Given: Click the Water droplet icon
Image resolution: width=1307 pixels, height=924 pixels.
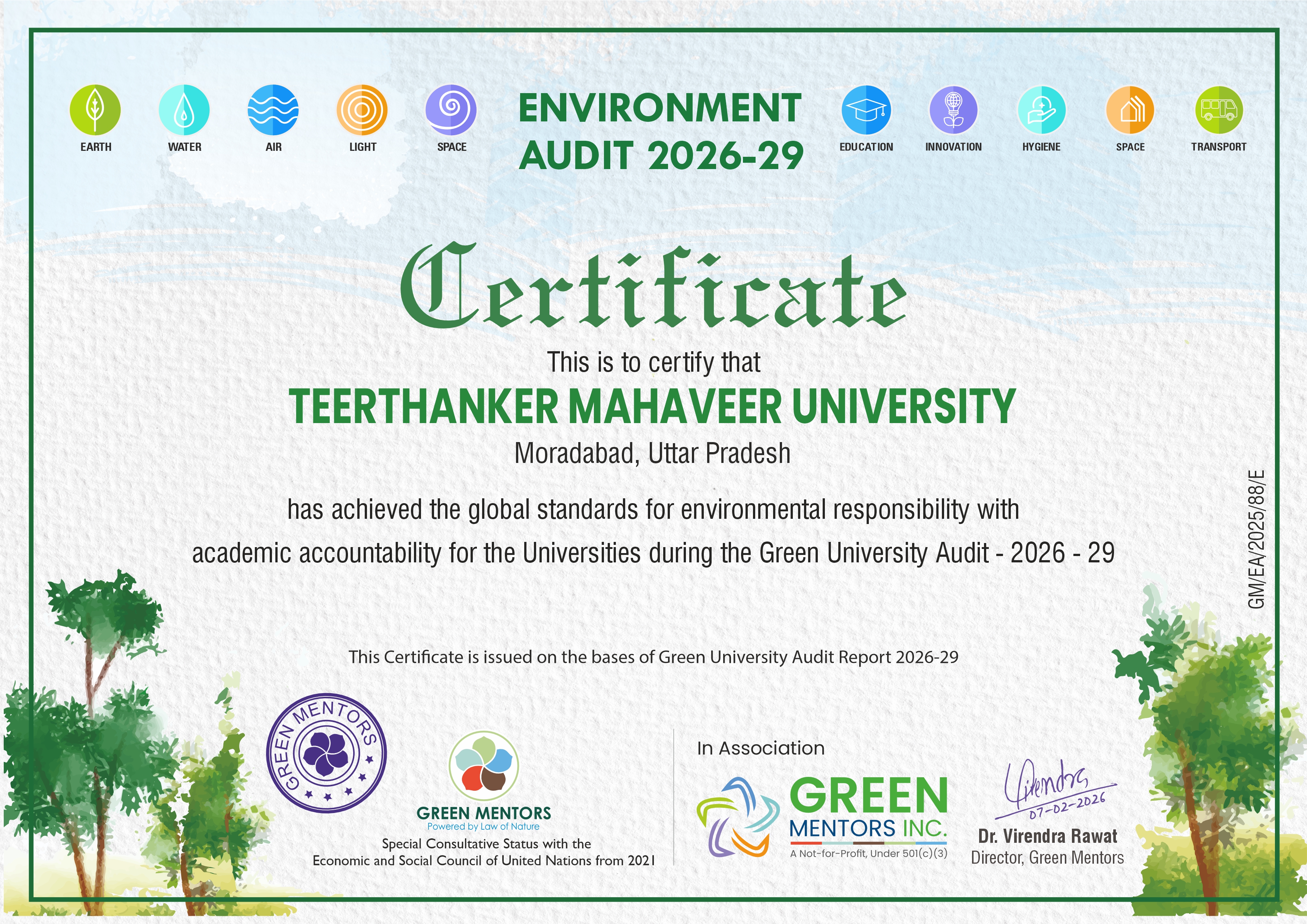Looking at the screenshot, I should point(184,109).
